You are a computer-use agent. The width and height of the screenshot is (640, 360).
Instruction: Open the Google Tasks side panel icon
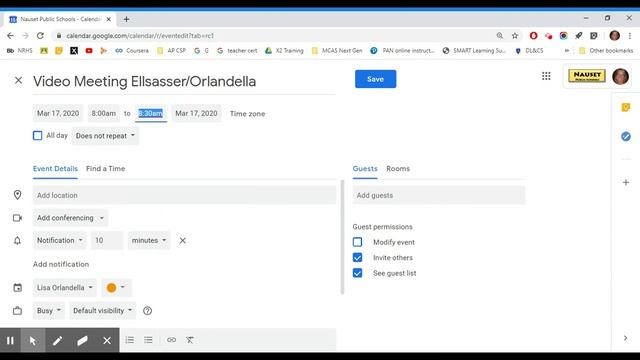(626, 136)
